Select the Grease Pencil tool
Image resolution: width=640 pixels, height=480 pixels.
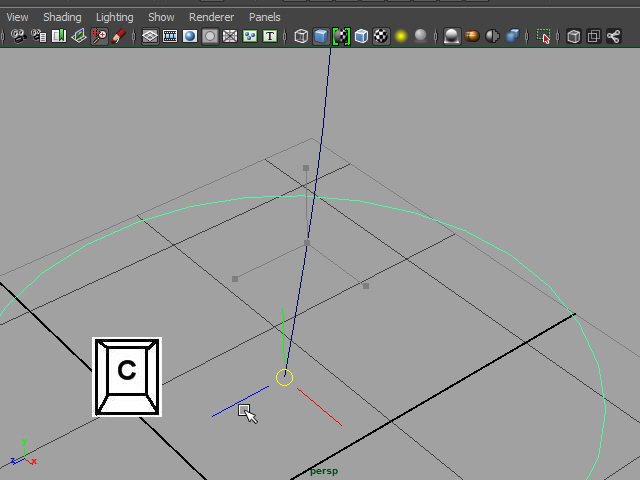(x=119, y=36)
